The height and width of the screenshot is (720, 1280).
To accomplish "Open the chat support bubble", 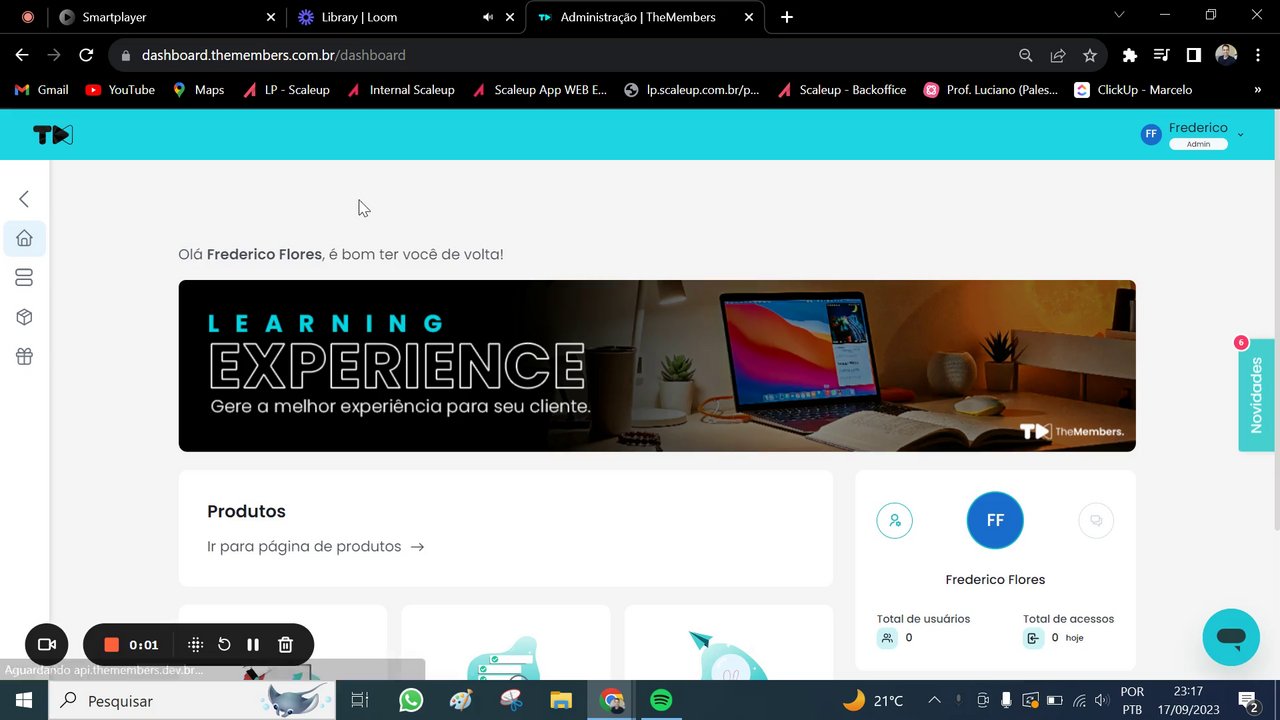I will click(1231, 637).
